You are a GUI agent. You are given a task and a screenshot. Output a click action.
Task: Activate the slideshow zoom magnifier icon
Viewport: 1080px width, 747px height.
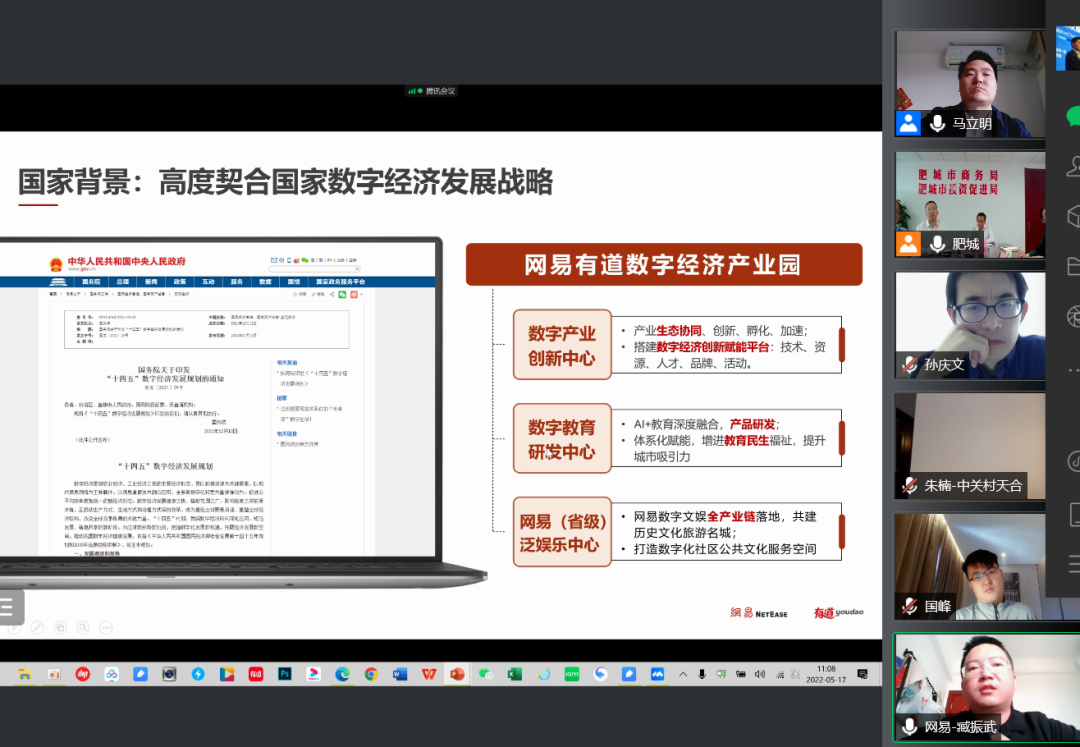click(x=83, y=627)
